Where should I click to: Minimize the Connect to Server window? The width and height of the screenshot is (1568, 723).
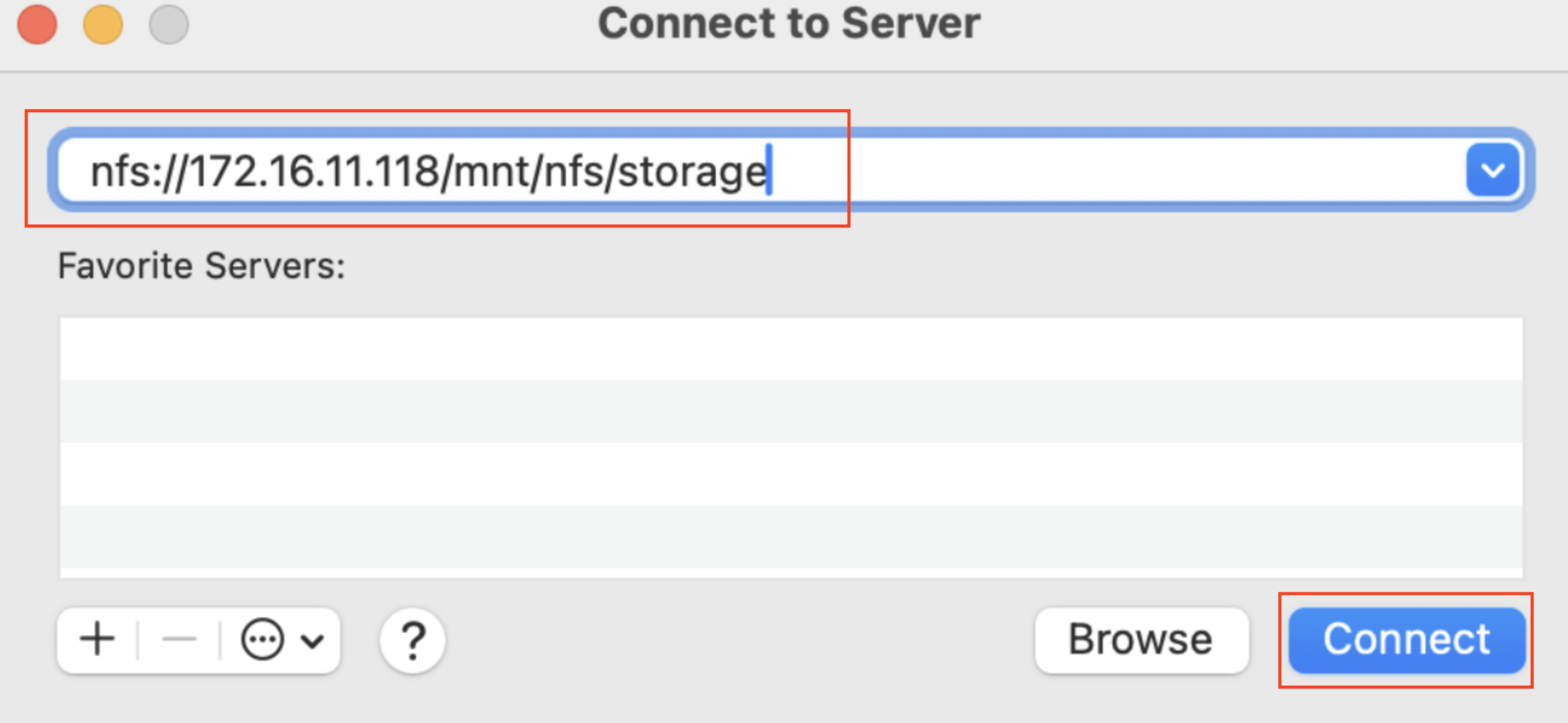pyautogui.click(x=103, y=24)
